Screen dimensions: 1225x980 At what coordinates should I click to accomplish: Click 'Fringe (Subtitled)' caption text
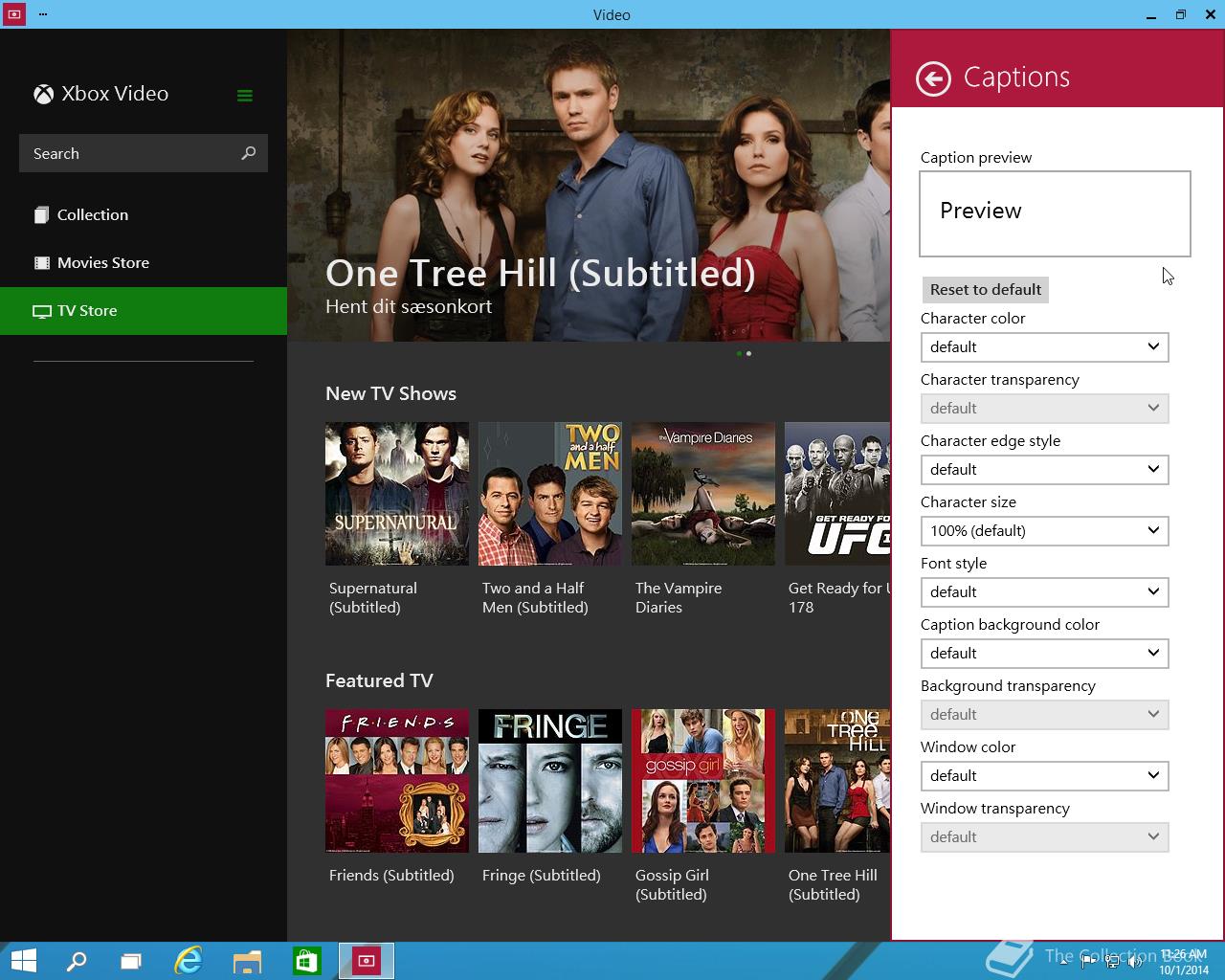[x=542, y=875]
